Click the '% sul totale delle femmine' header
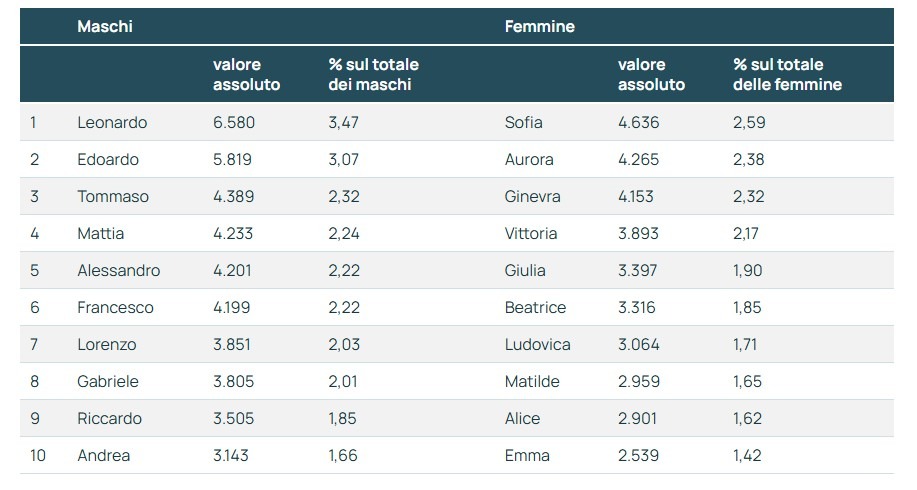Screen dimensions: 917x490 pos(787,75)
